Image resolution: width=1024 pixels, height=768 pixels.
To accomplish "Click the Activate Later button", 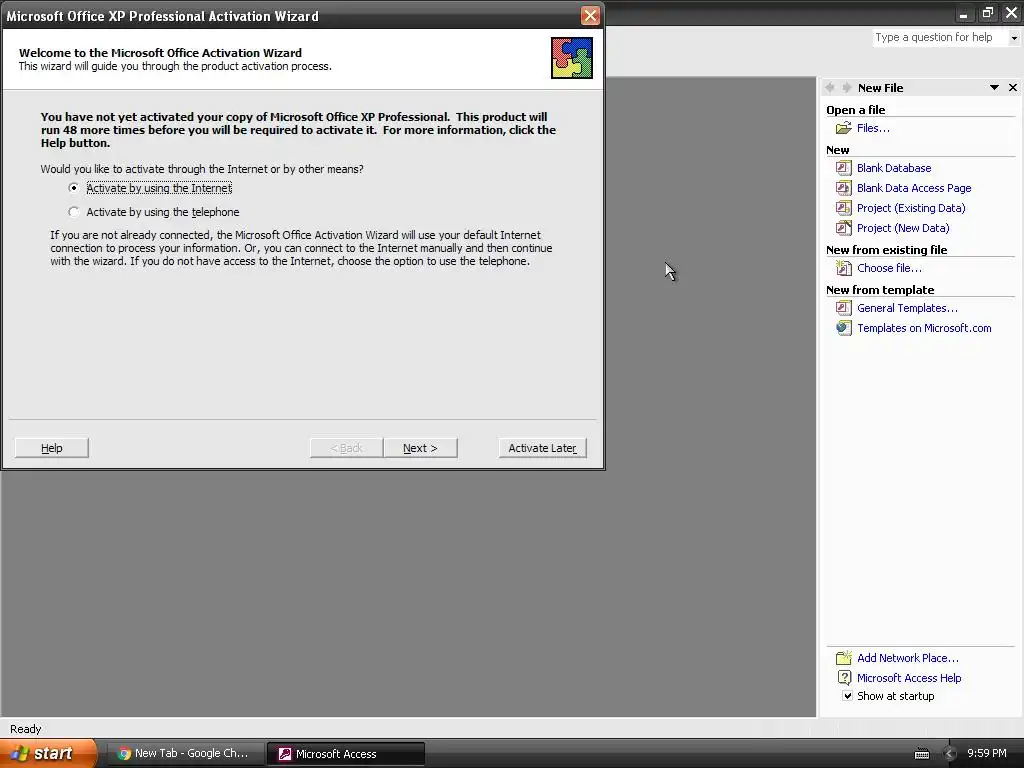I will (x=543, y=448).
